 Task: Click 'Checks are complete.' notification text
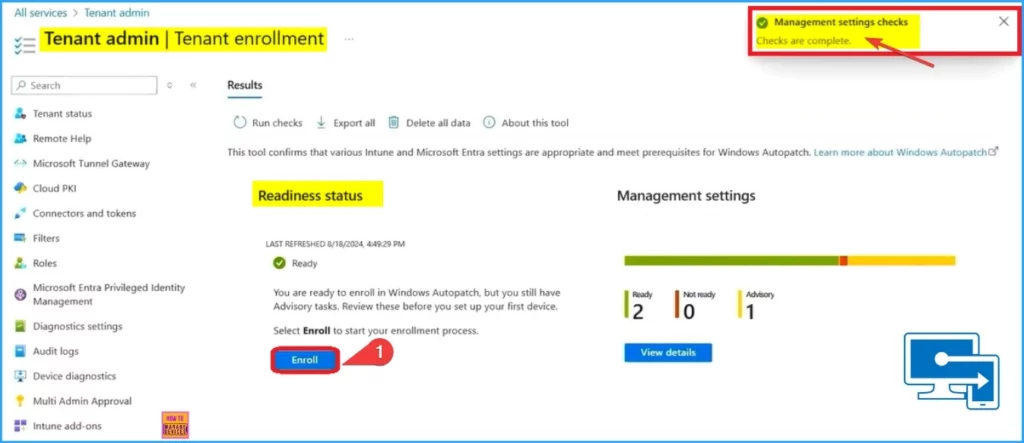(804, 41)
